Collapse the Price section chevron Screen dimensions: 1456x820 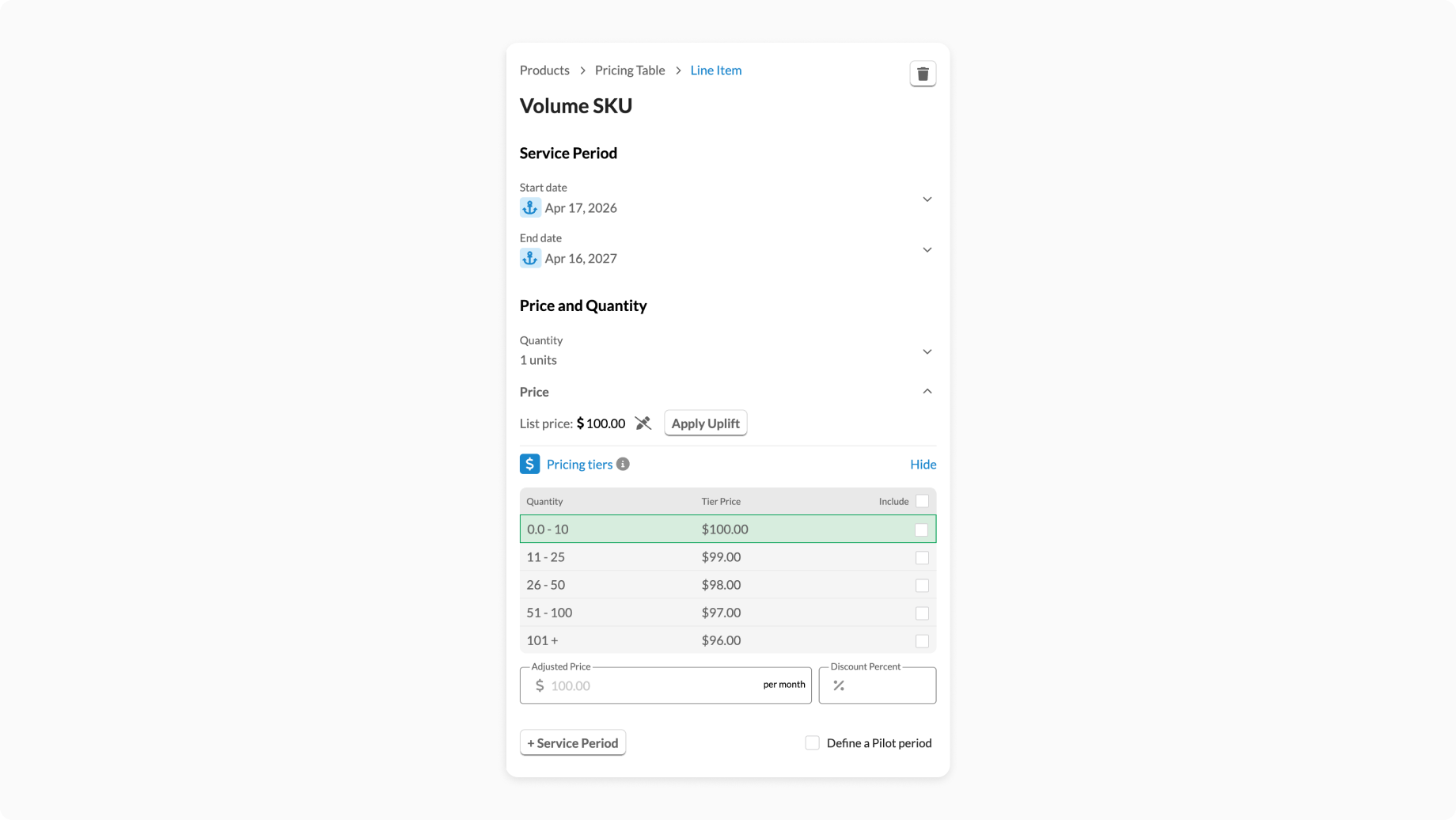pos(927,392)
